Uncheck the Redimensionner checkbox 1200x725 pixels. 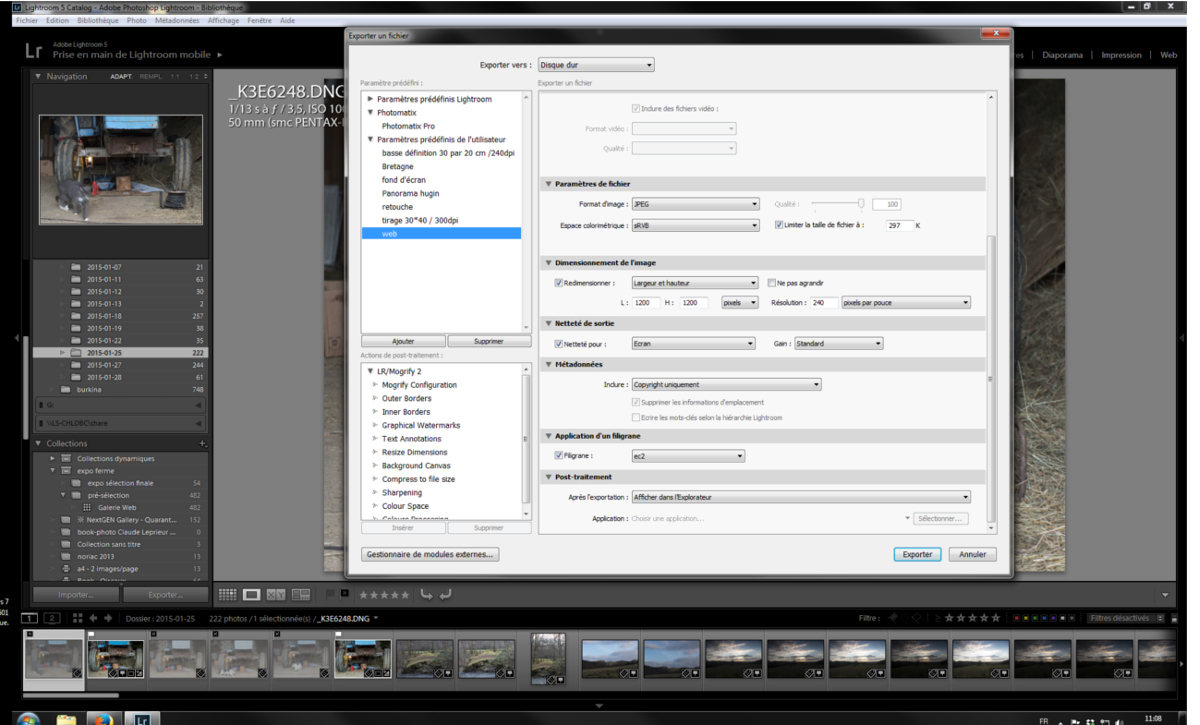(x=559, y=283)
